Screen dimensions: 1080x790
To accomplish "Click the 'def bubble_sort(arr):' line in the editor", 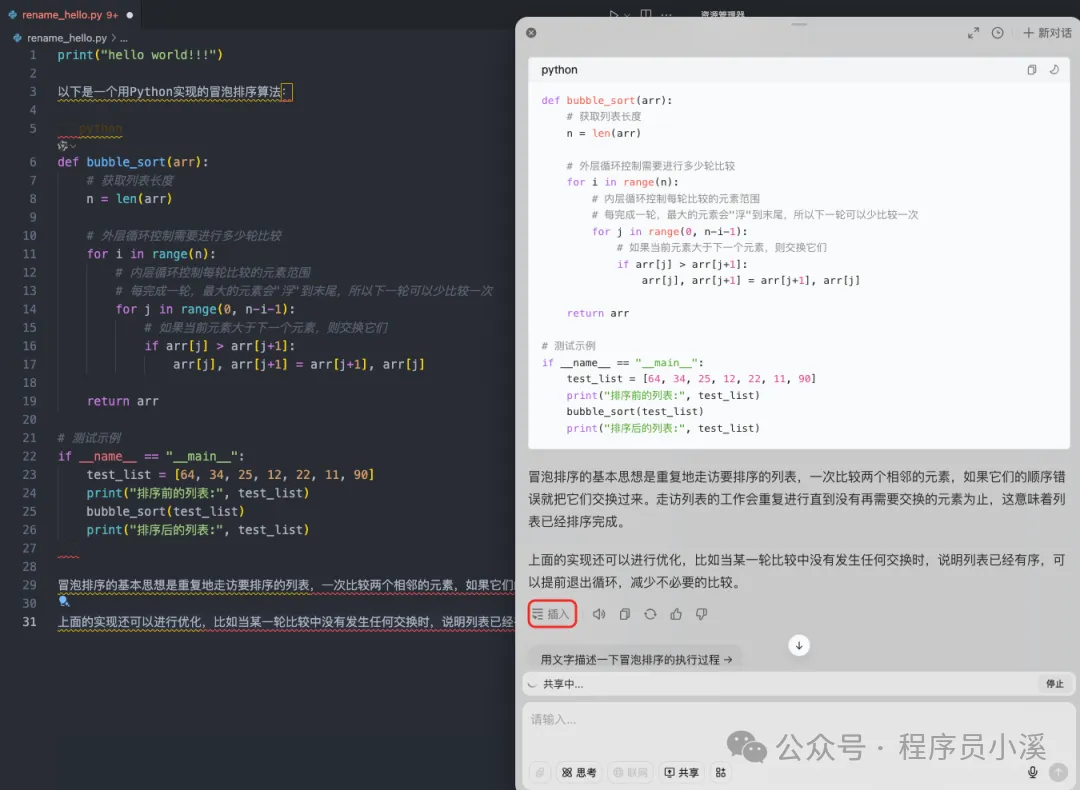I will (133, 162).
